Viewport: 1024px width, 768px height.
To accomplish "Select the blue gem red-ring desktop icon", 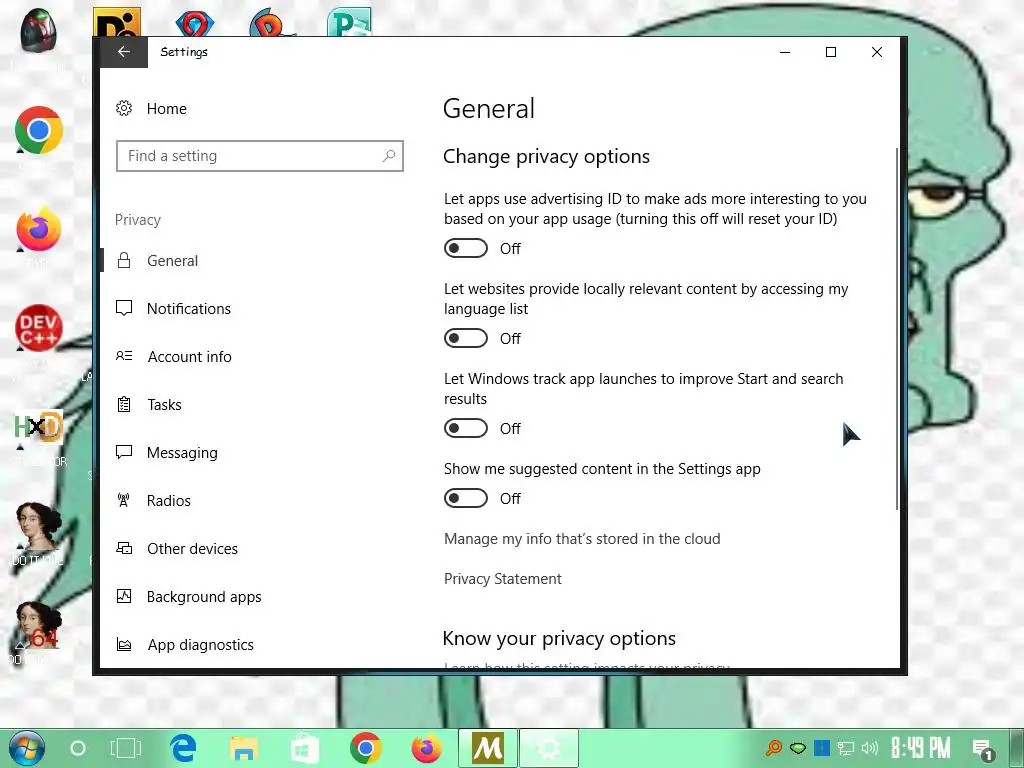I will [x=195, y=24].
